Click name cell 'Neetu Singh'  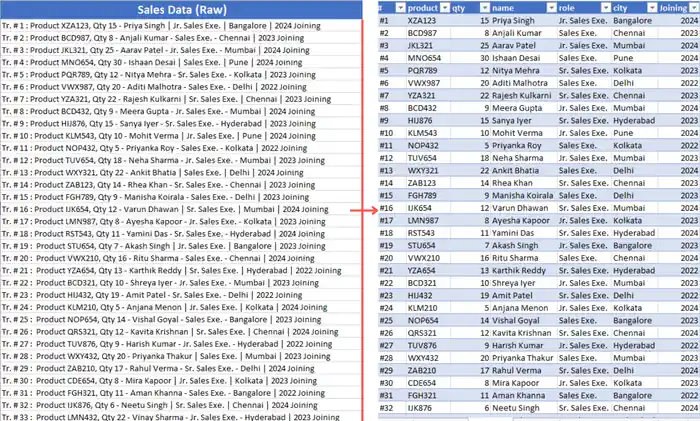(x=524, y=408)
